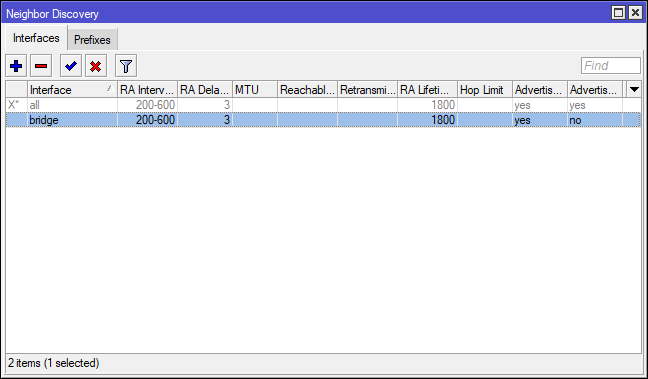This screenshot has width=648, height=379.
Task: Click the 'no' value in the bridge row
Action: click(575, 120)
